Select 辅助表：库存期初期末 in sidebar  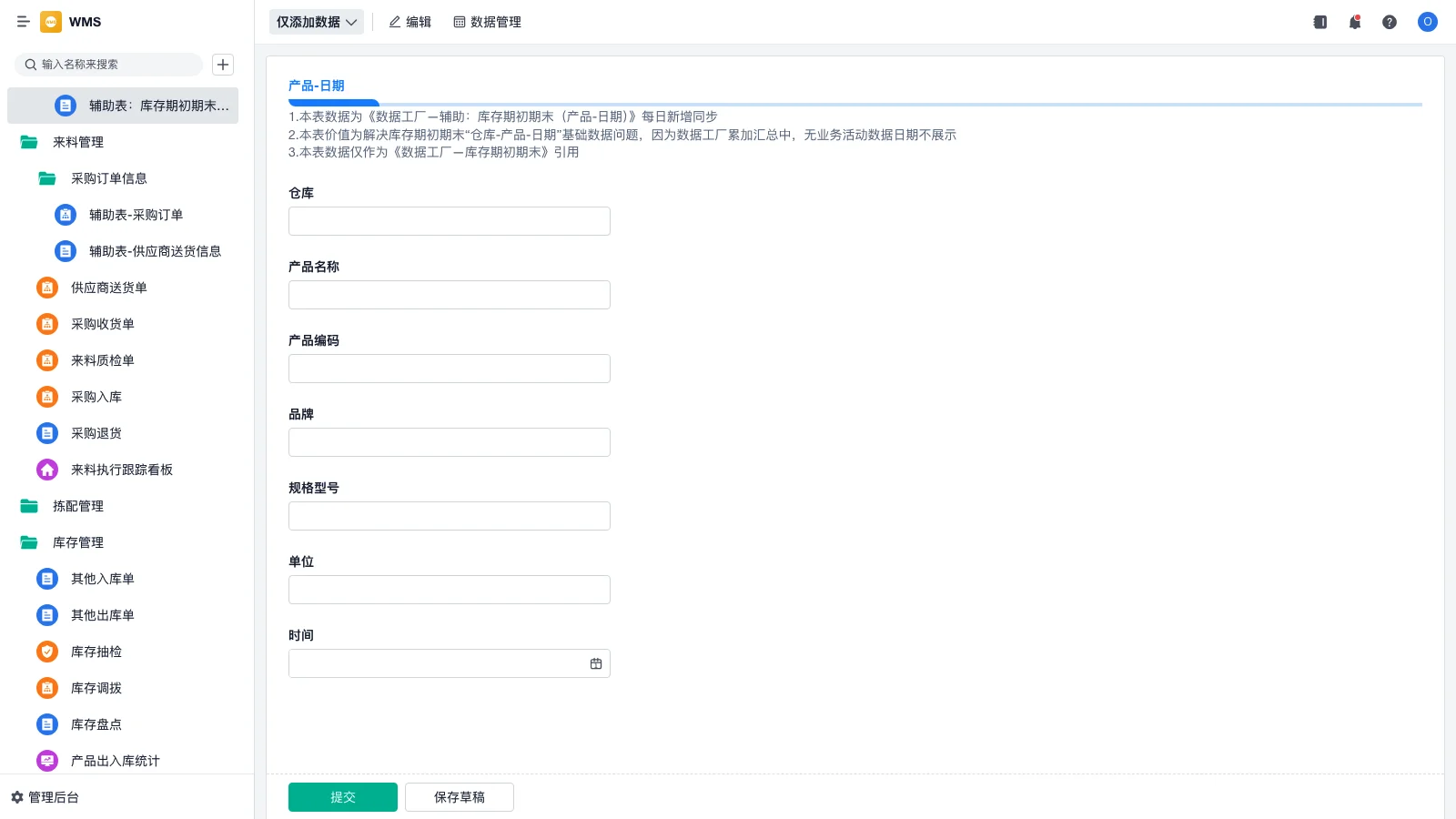tap(123, 106)
